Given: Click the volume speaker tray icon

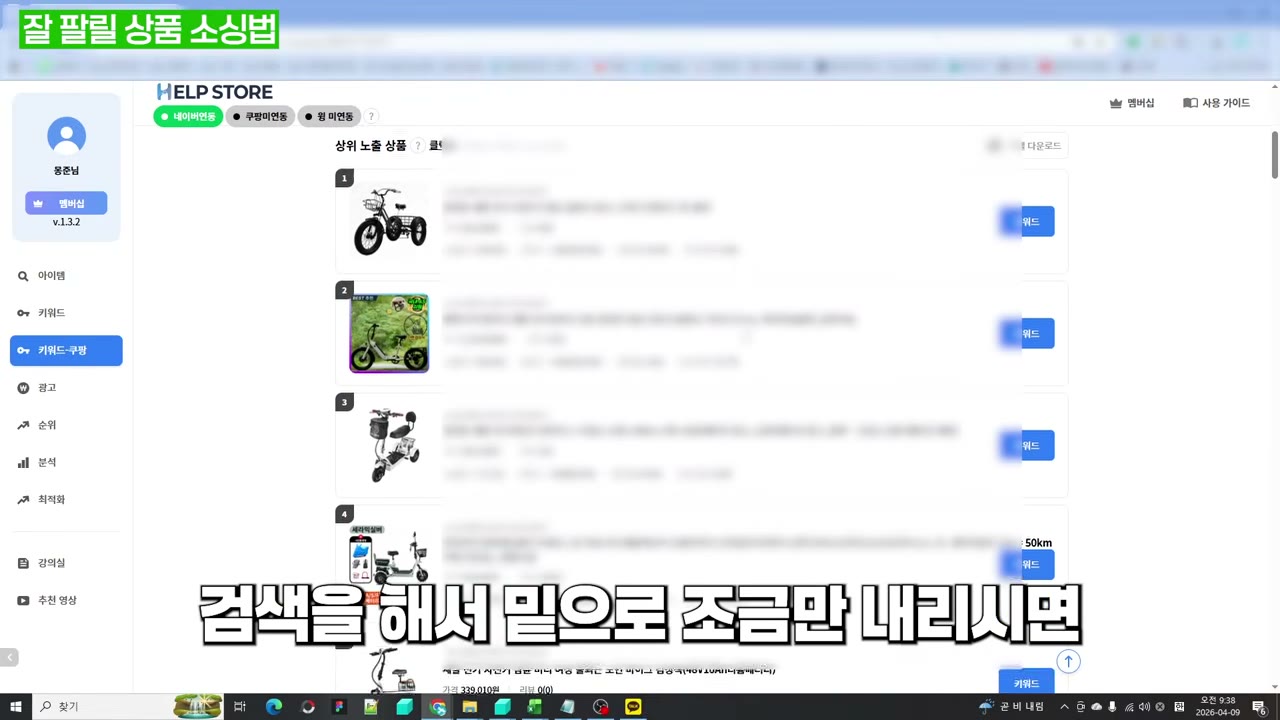Looking at the screenshot, I should tap(1144, 707).
